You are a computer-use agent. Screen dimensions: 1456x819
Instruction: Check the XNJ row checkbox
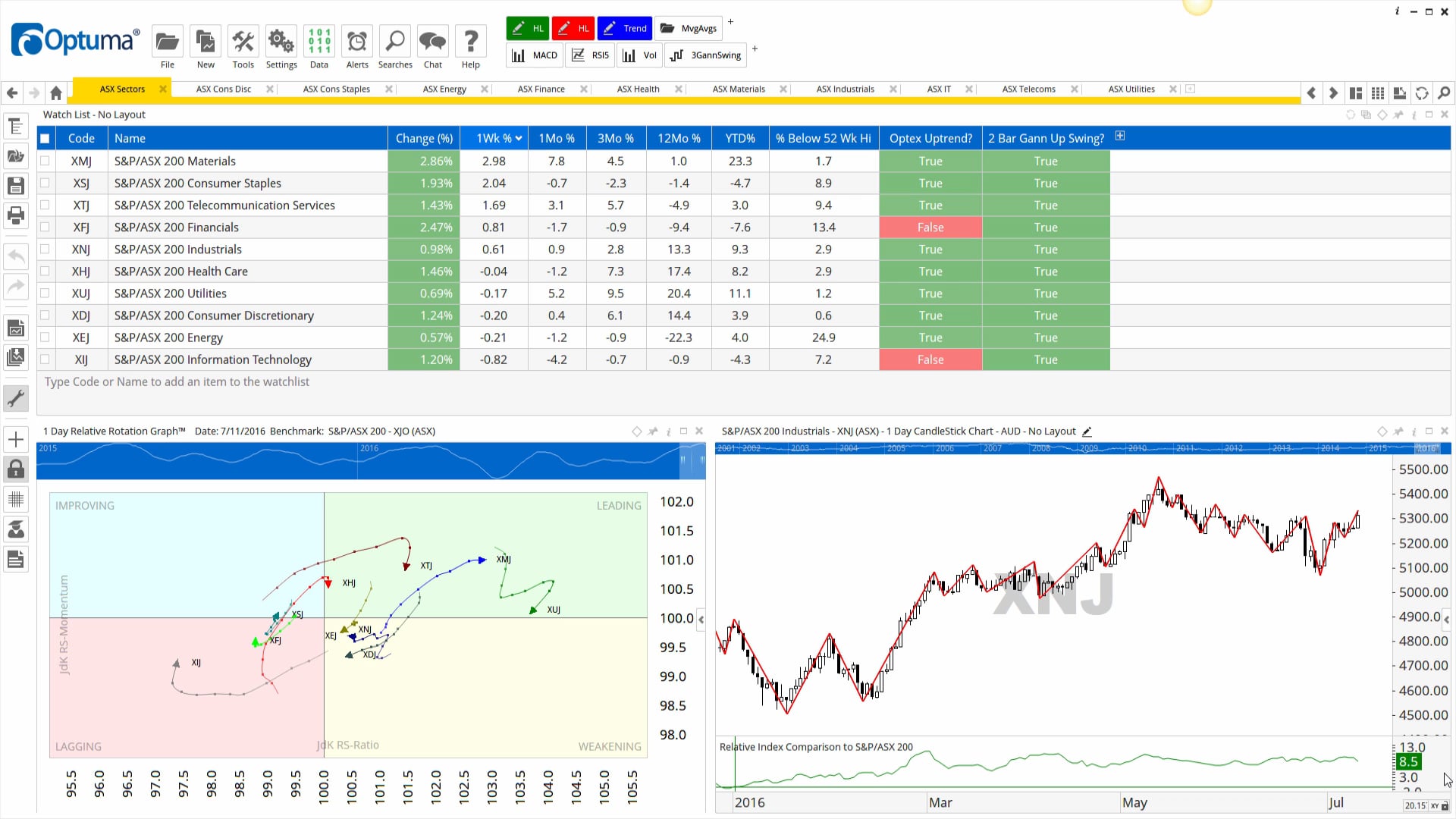tap(45, 249)
